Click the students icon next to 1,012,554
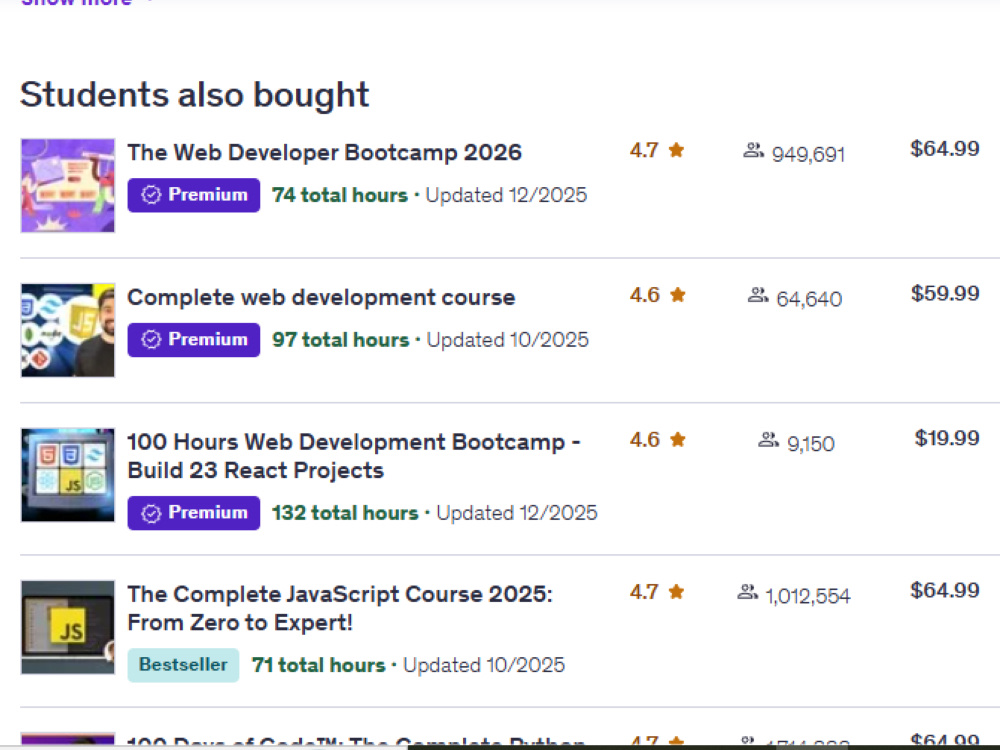Viewport: 1000px width, 750px height. (747, 592)
